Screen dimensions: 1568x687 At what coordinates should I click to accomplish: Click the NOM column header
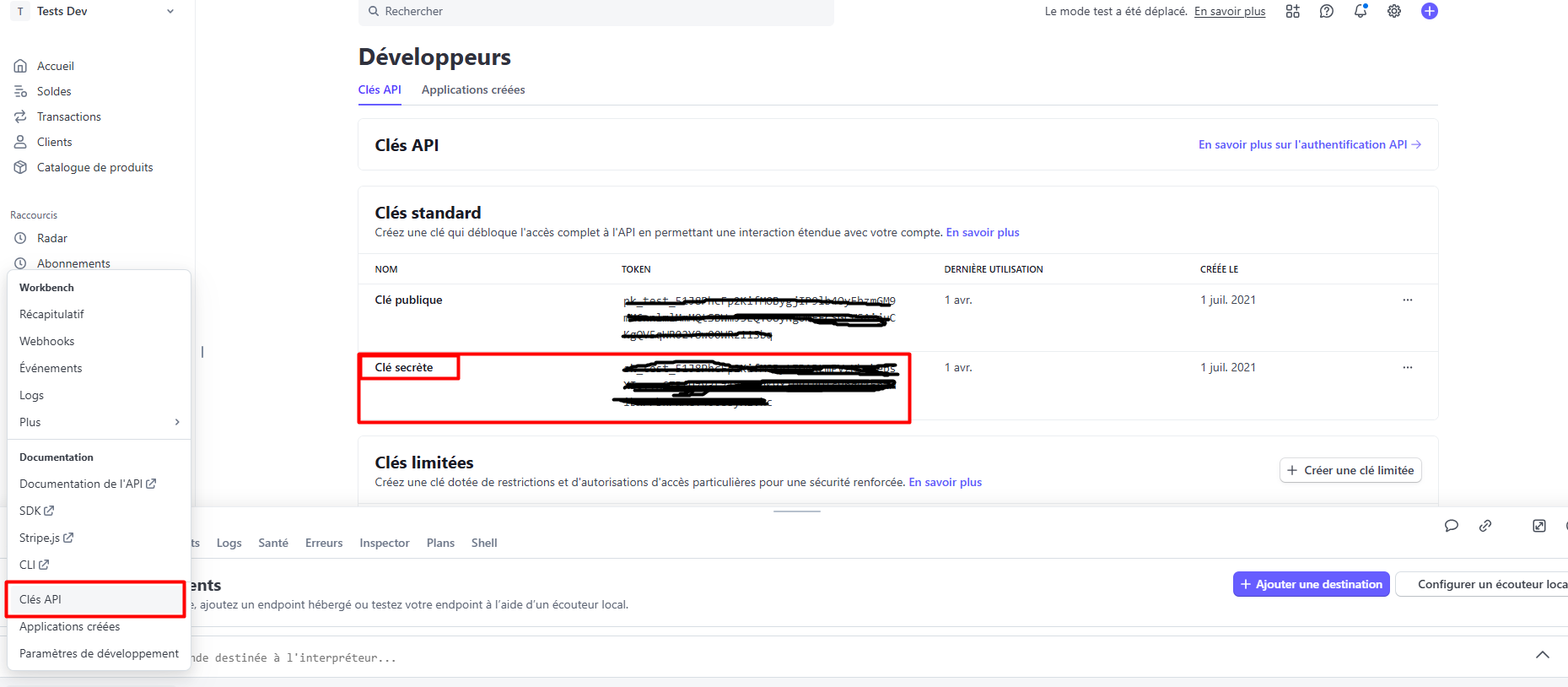386,269
